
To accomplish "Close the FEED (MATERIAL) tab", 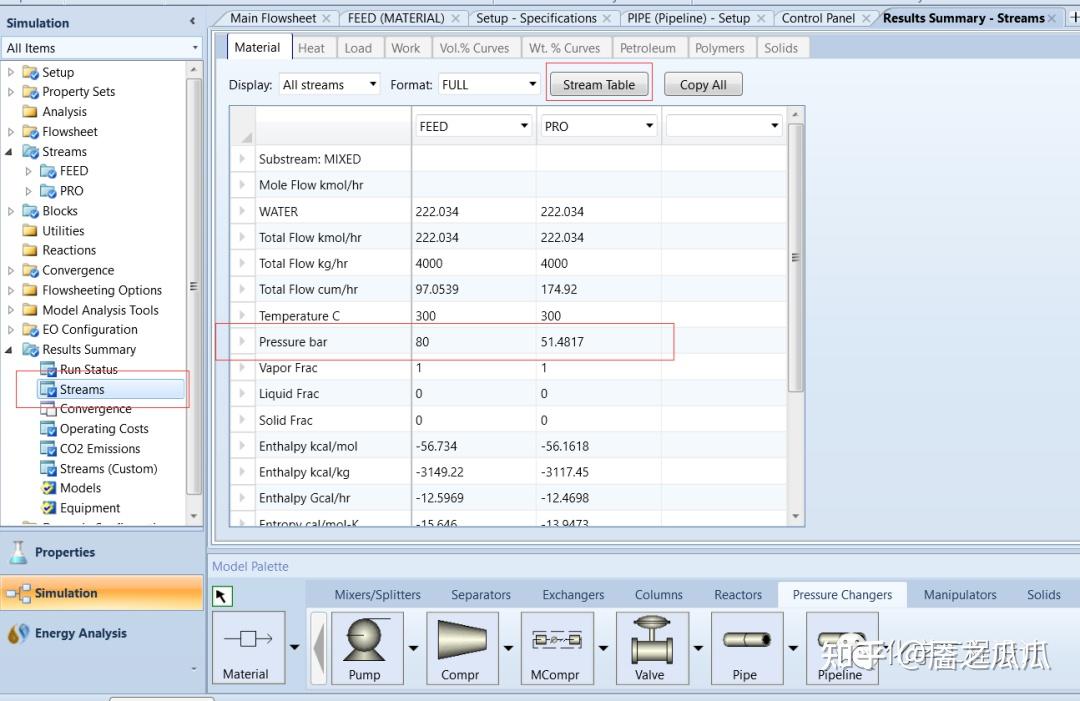I will pos(456,18).
